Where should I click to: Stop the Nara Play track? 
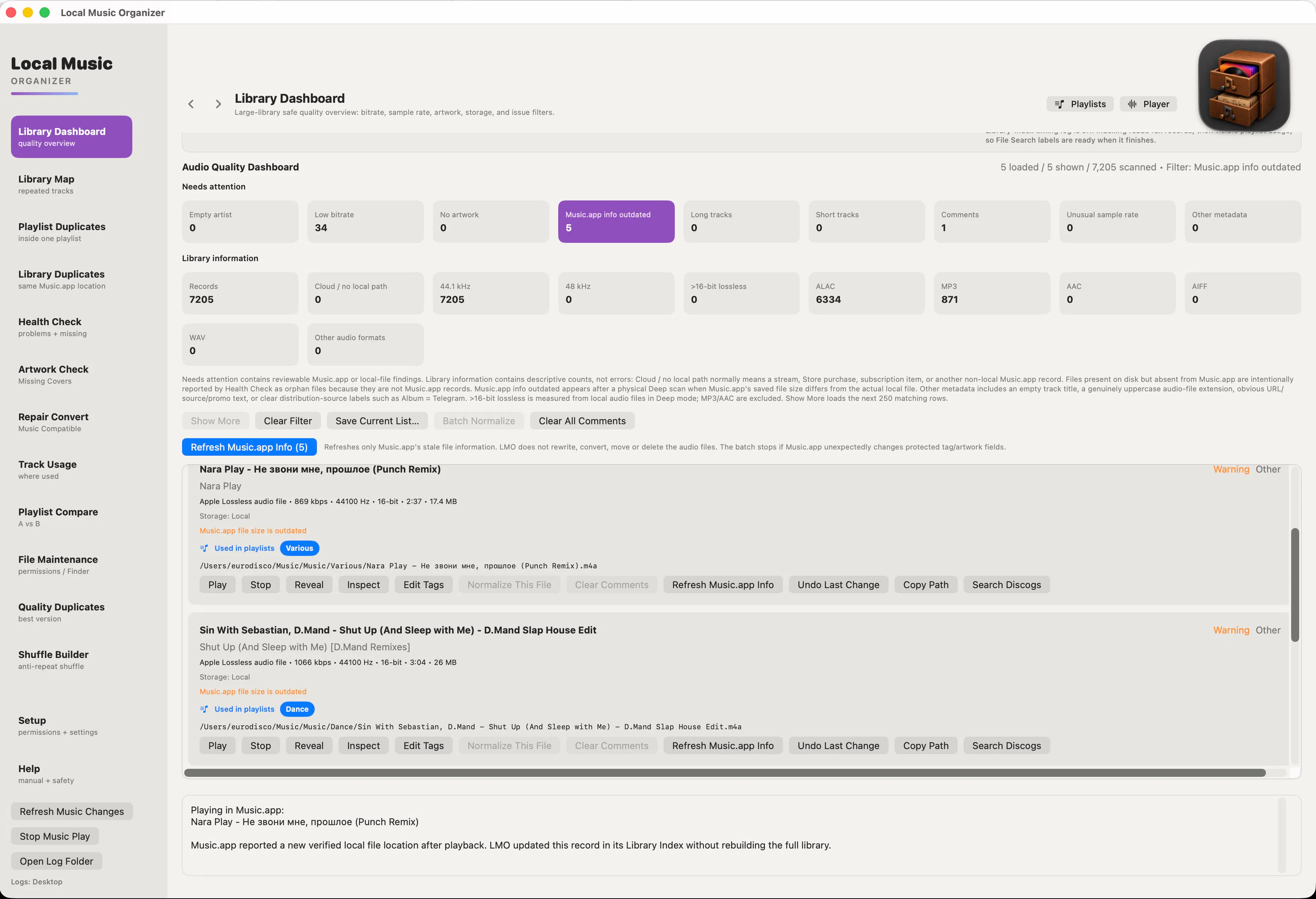click(x=261, y=584)
